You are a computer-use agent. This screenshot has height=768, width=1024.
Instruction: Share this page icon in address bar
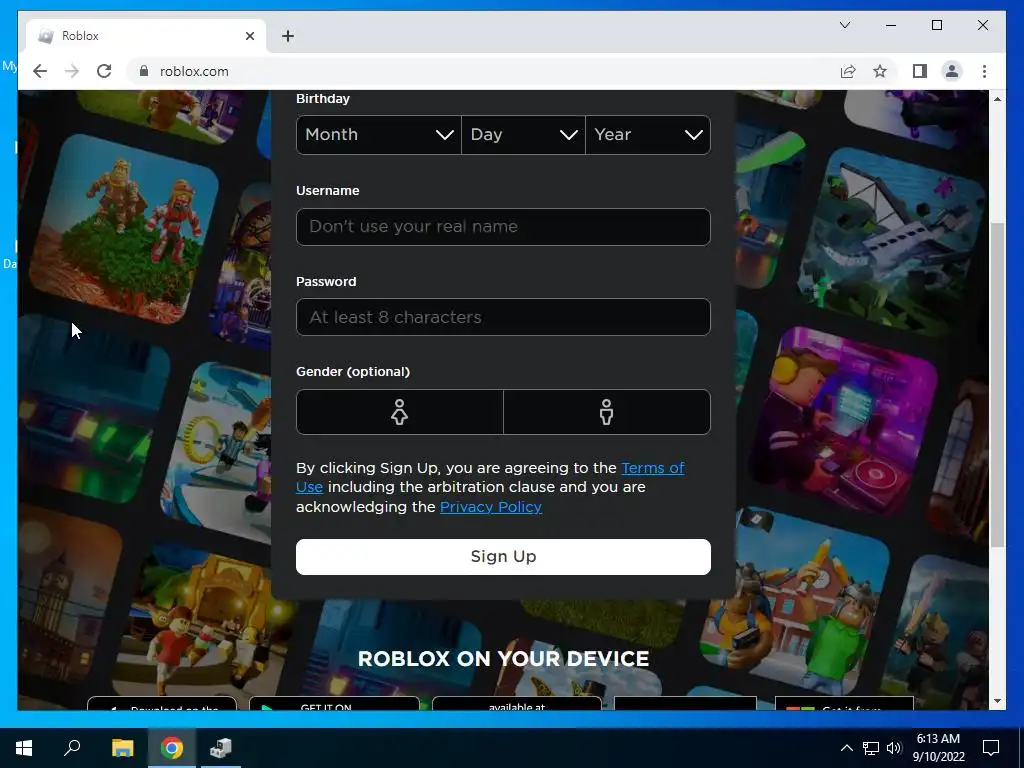(848, 71)
